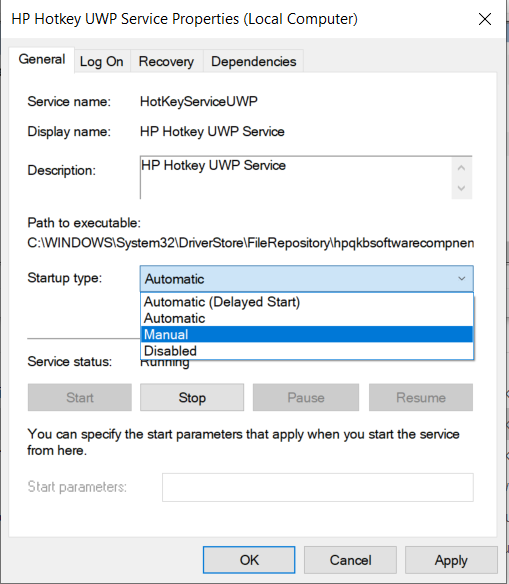Open the Log On tab
The width and height of the screenshot is (509, 584).
[102, 61]
